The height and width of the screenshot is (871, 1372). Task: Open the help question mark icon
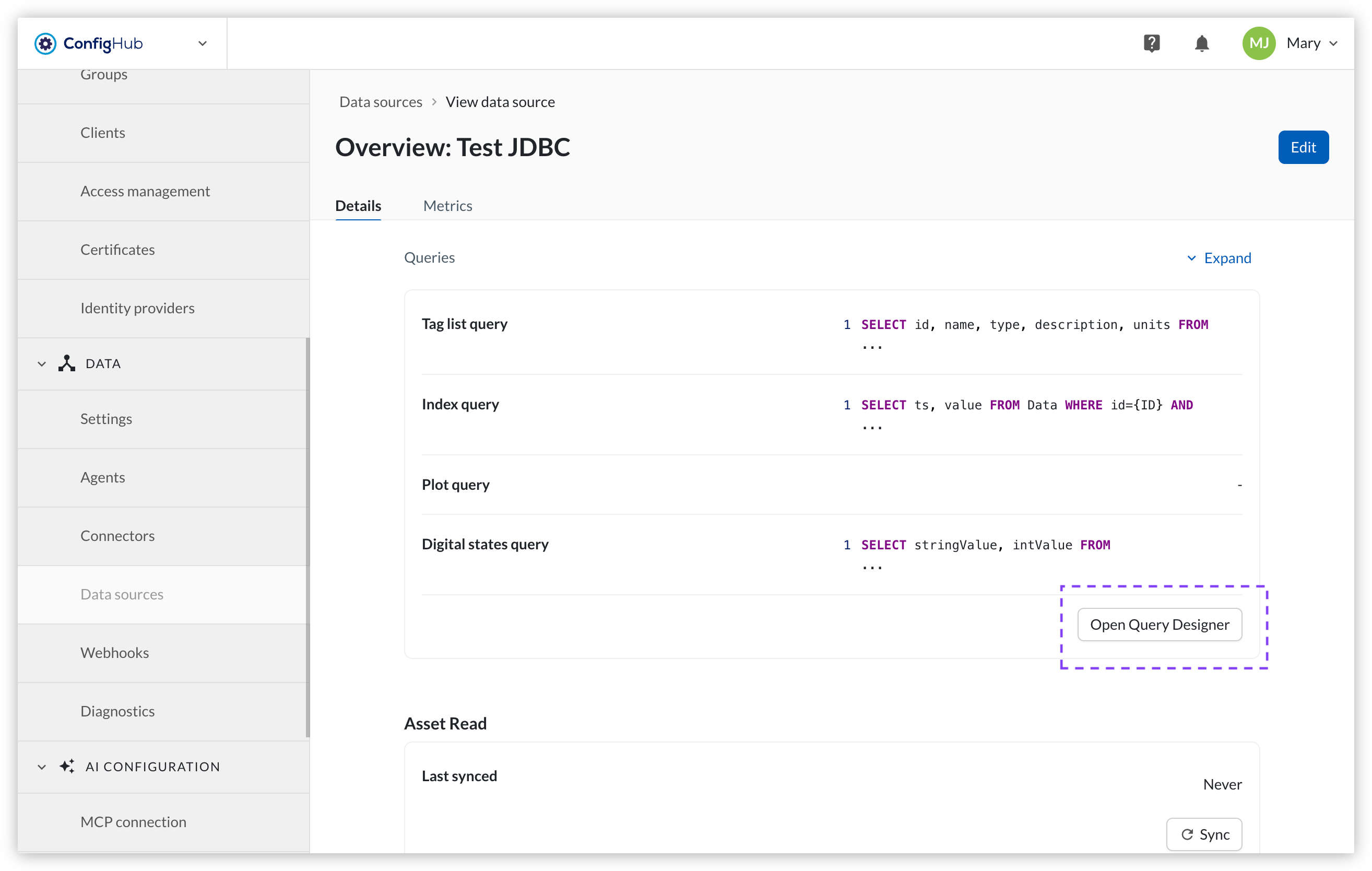coord(1152,43)
